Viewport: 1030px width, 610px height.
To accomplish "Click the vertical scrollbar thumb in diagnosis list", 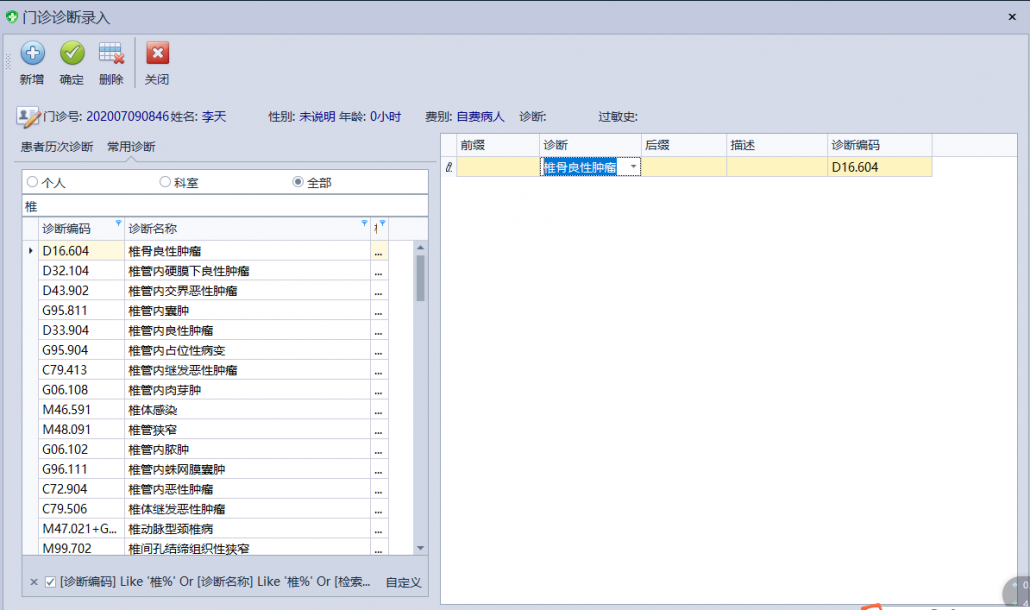I will pyautogui.click(x=420, y=277).
